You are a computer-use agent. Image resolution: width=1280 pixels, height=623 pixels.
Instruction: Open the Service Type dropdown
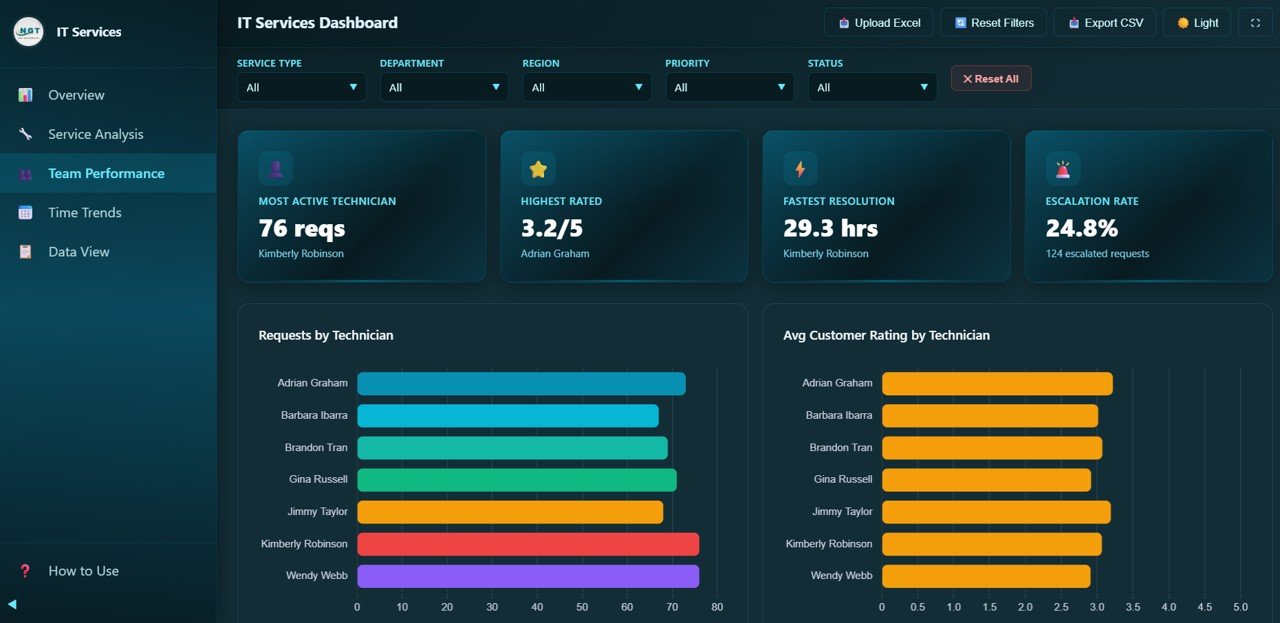301,87
